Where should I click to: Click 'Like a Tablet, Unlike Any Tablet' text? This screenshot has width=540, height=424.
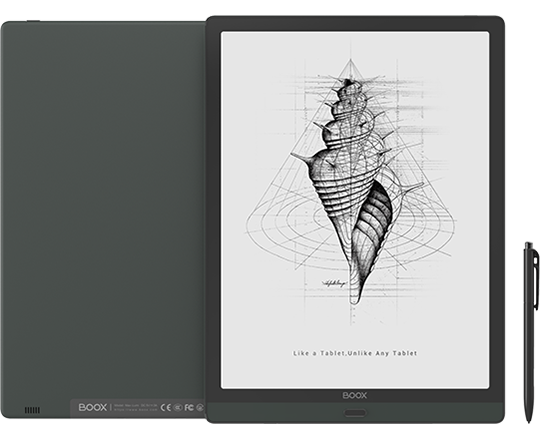pyautogui.click(x=355, y=353)
